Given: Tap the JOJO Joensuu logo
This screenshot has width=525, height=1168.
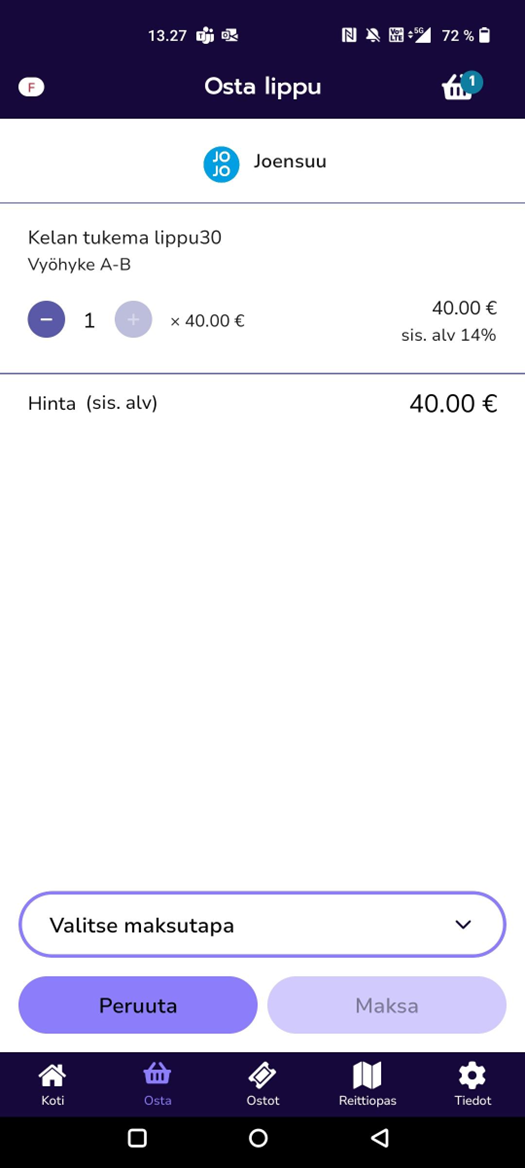Looking at the screenshot, I should pyautogui.click(x=221, y=165).
